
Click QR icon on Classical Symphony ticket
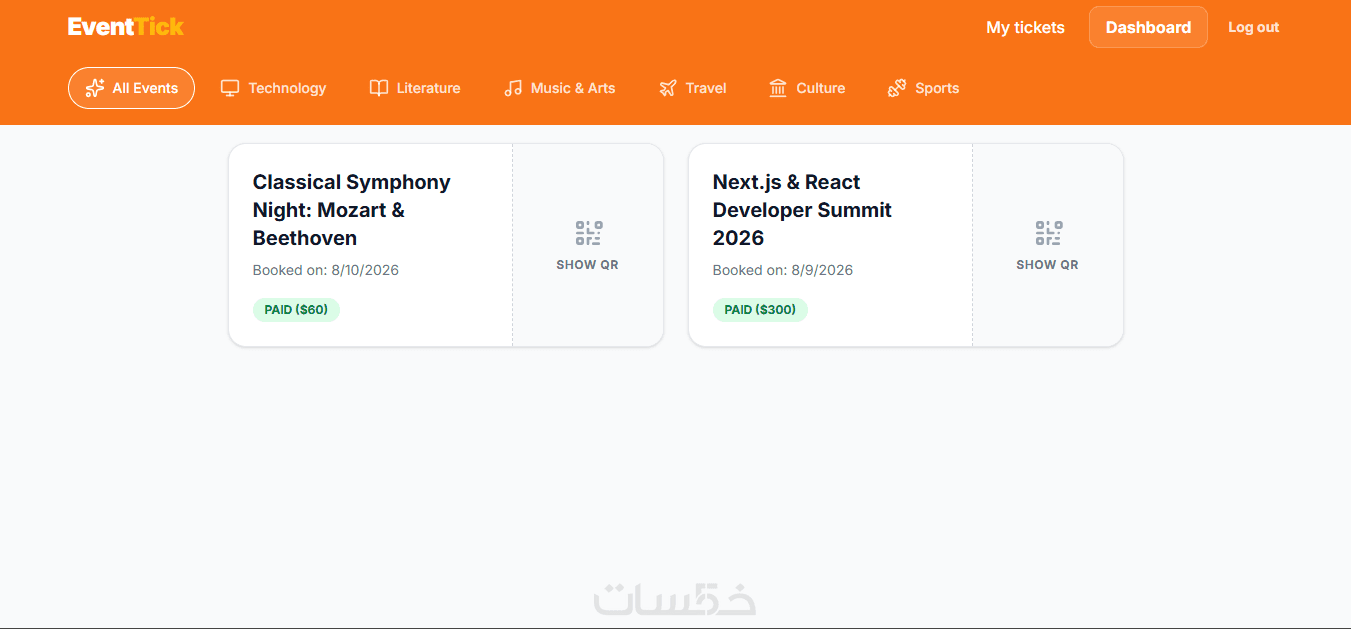pos(588,233)
